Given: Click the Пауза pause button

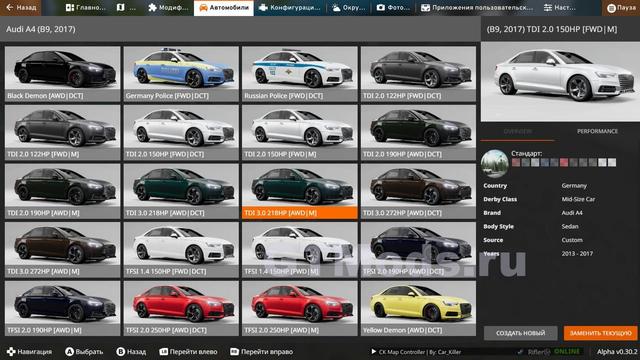Looking at the screenshot, I should (621, 8).
